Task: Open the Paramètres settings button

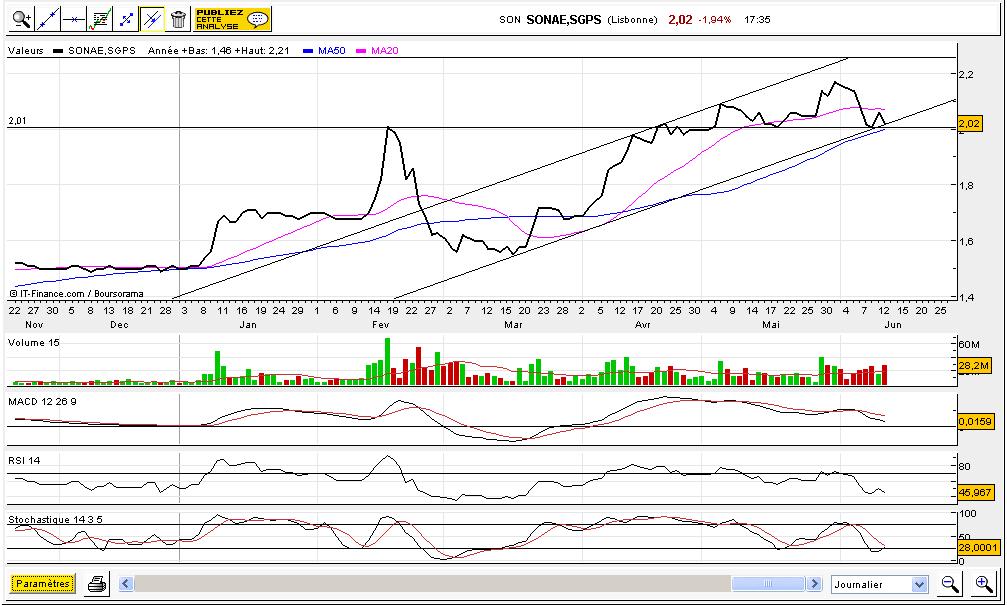Action: [x=42, y=584]
